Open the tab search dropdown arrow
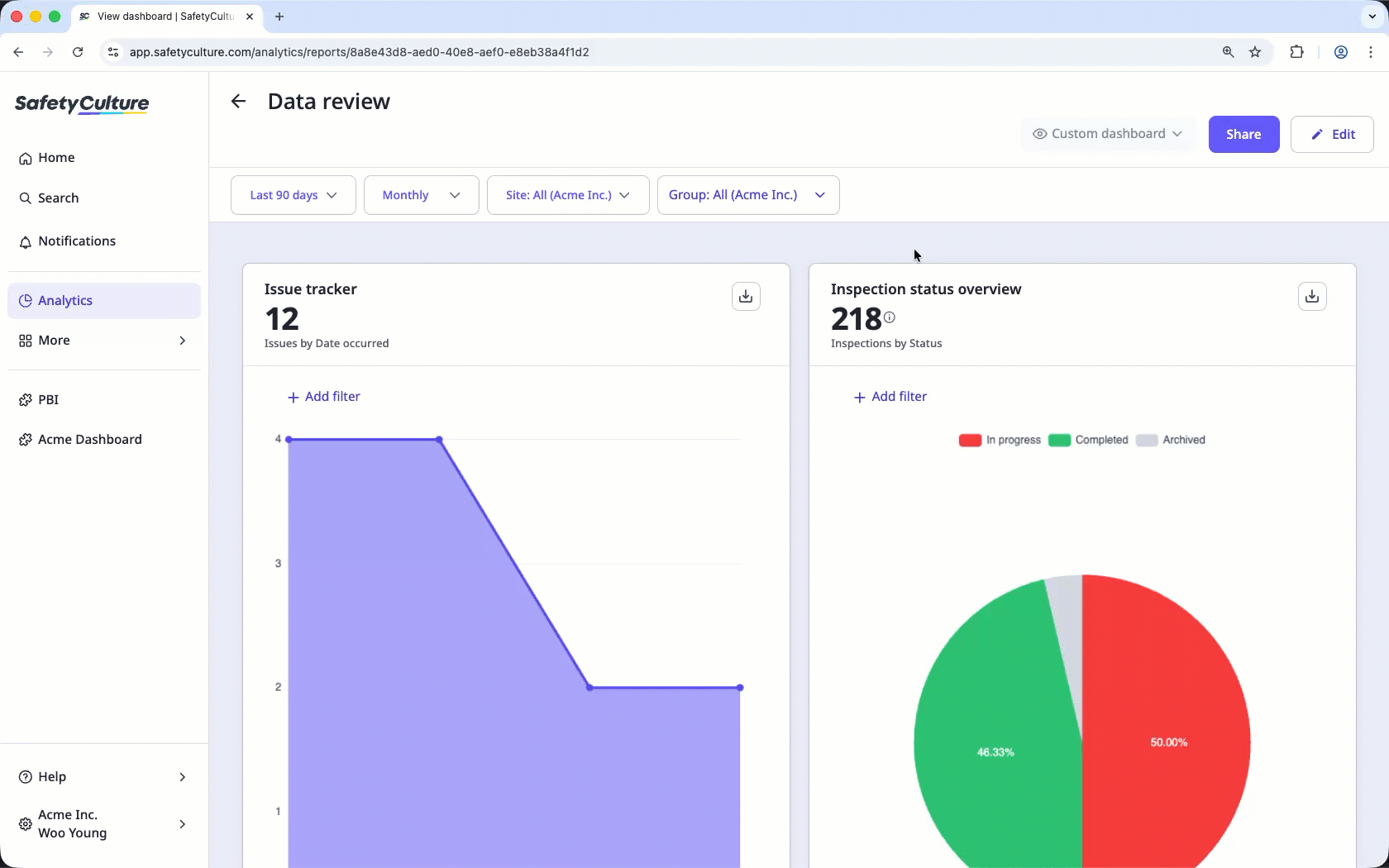This screenshot has width=1389, height=868. [1372, 17]
